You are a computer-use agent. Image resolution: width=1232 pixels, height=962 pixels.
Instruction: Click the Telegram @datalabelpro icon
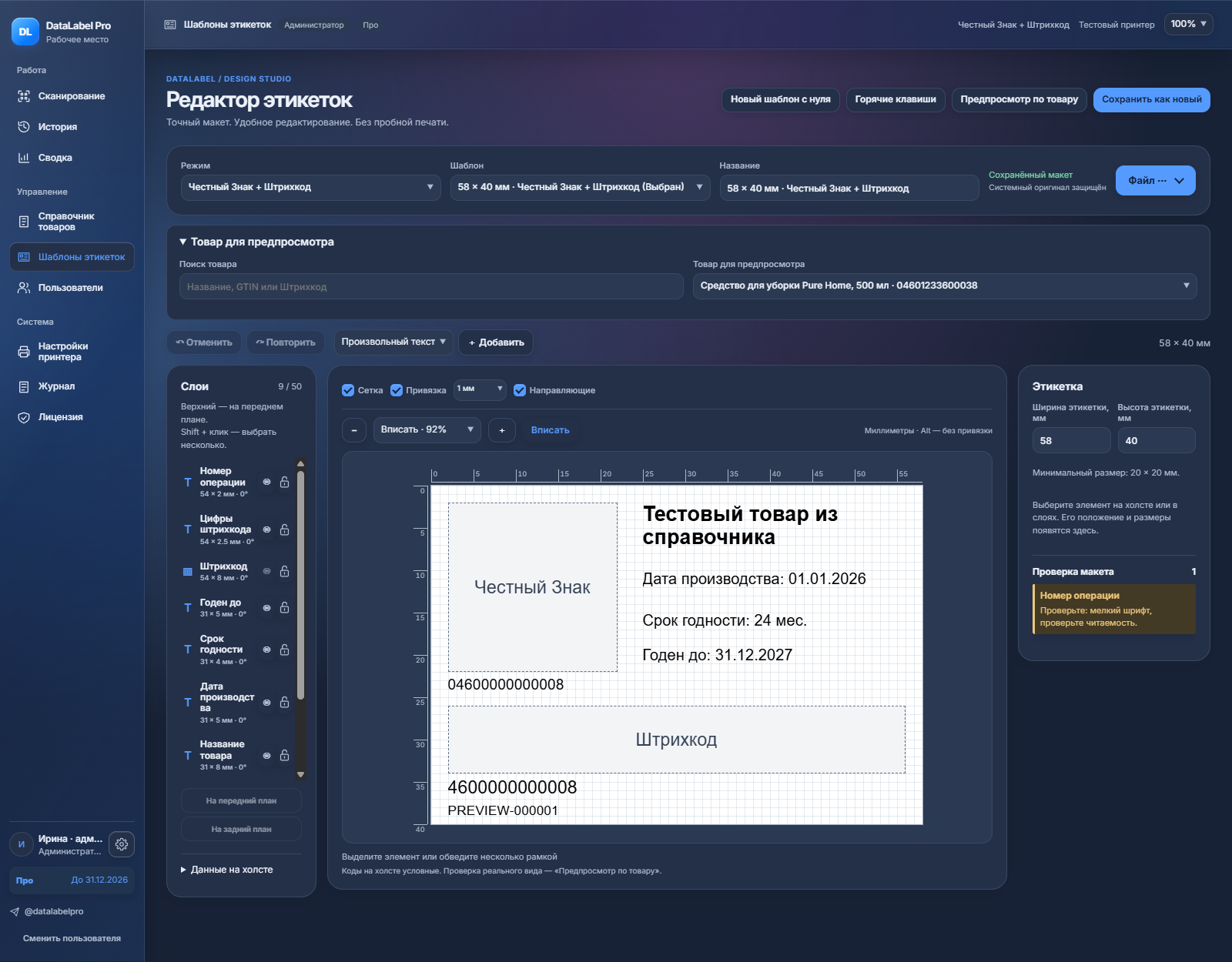point(15,912)
